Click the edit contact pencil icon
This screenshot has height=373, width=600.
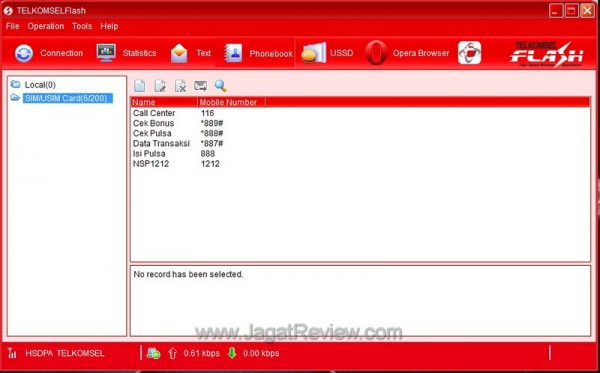coord(160,86)
